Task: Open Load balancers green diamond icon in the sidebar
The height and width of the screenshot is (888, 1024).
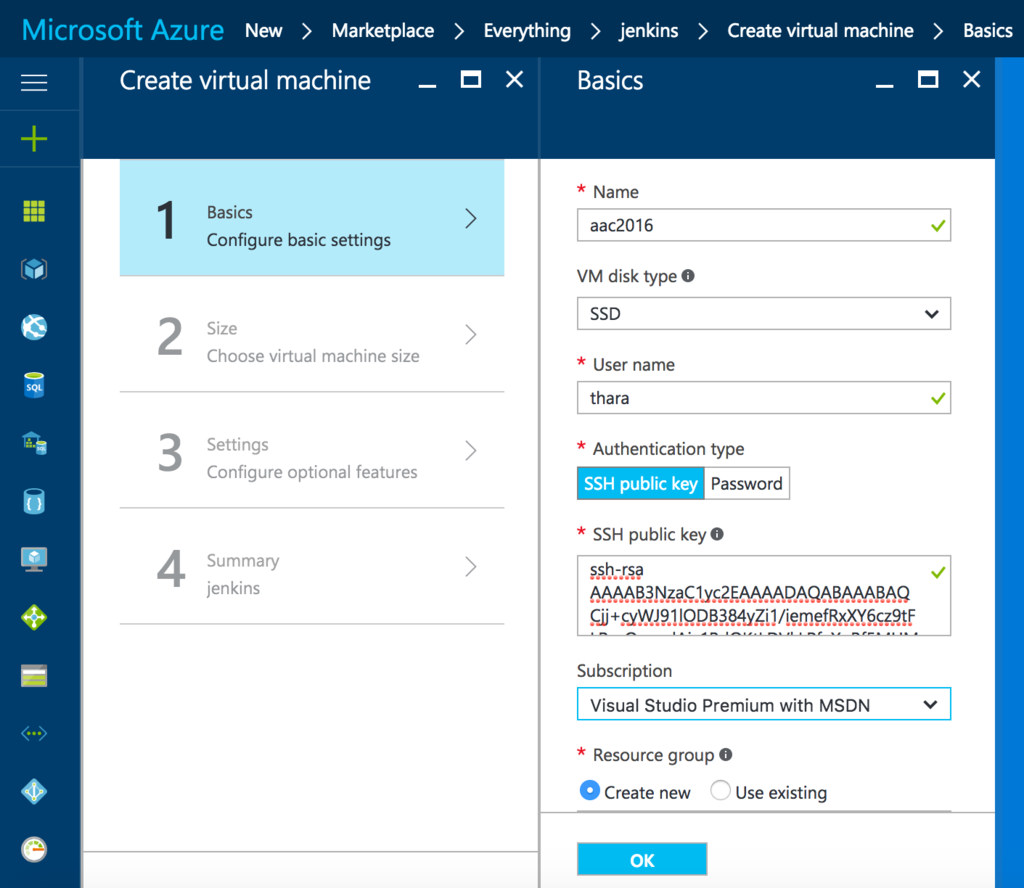Action: tap(34, 618)
